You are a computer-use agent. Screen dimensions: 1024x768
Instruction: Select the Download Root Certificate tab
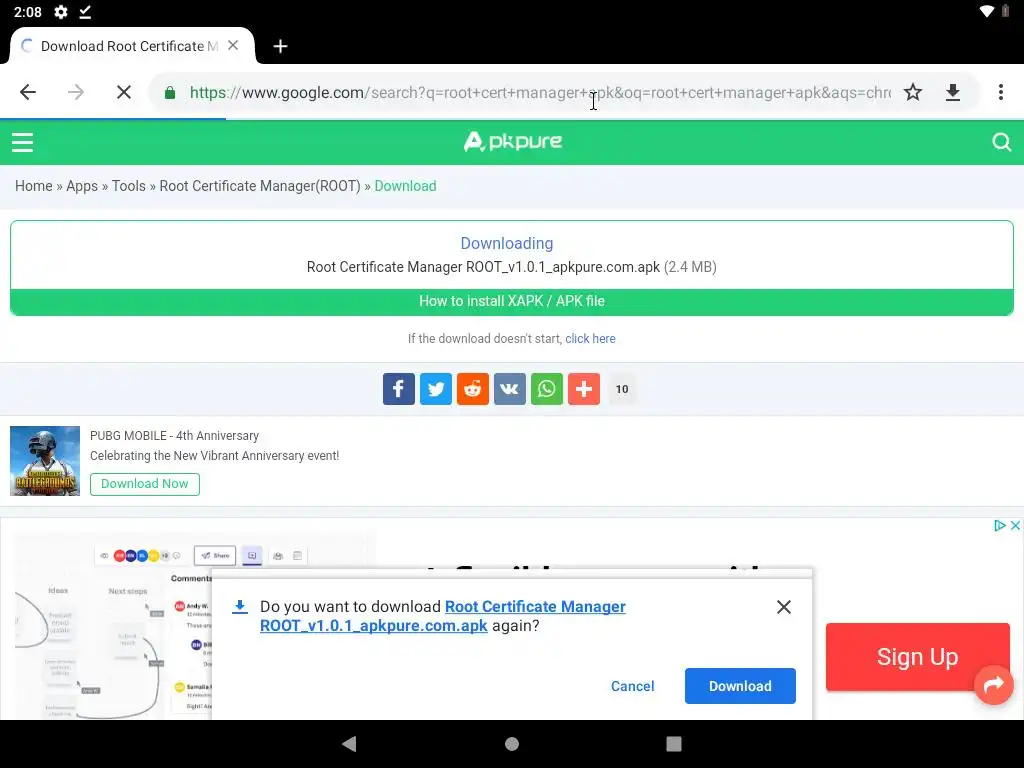(131, 46)
